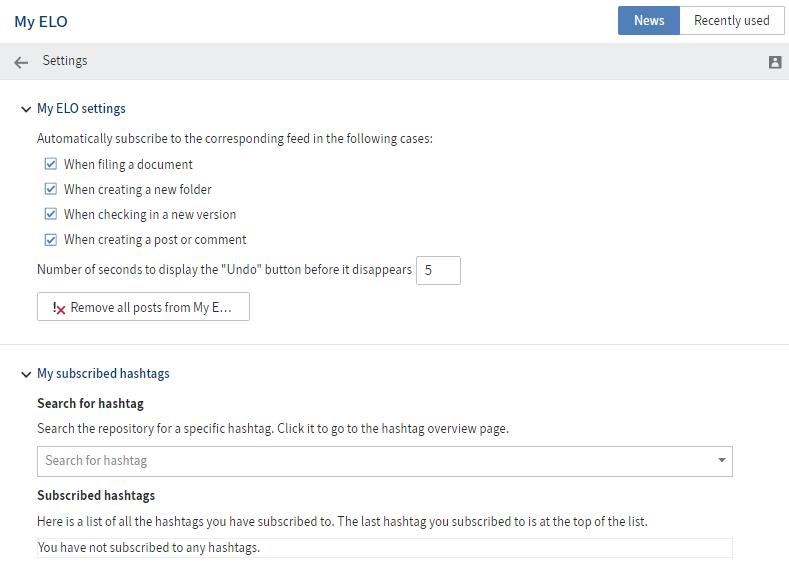The height and width of the screenshot is (577, 789).
Task: Click the My ELO title
Action: click(x=41, y=22)
